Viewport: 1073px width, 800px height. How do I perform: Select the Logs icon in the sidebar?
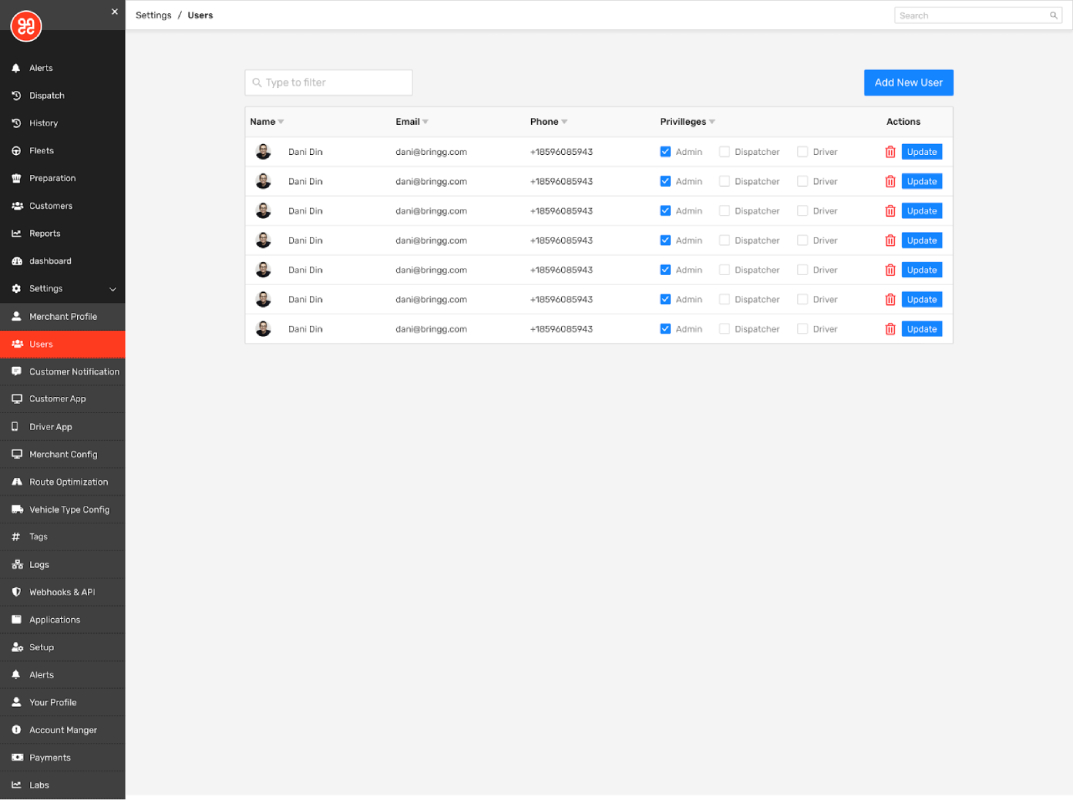(x=17, y=565)
